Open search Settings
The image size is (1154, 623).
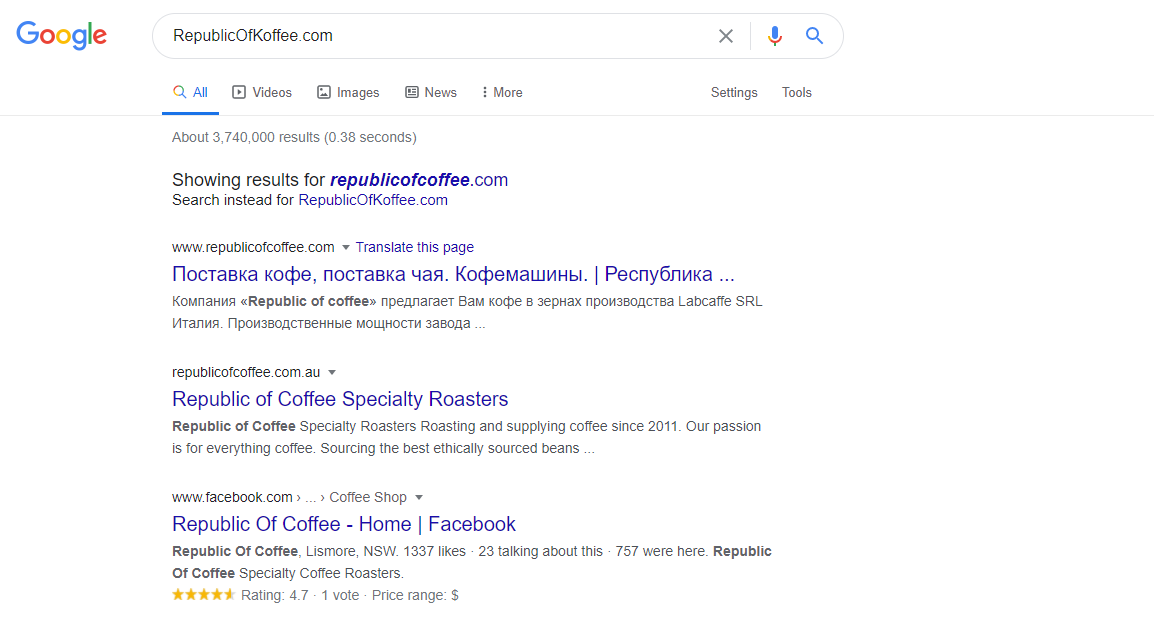coord(734,92)
